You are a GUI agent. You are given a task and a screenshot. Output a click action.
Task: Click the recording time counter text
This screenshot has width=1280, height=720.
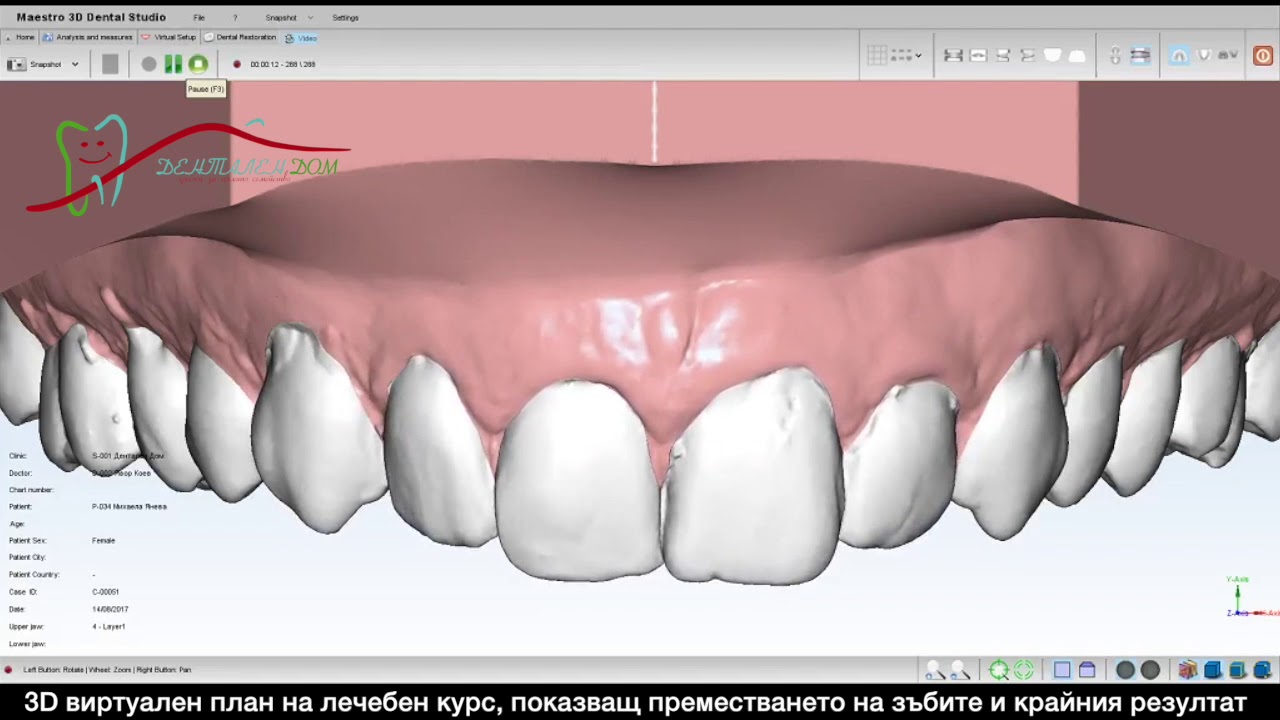click(x=282, y=64)
